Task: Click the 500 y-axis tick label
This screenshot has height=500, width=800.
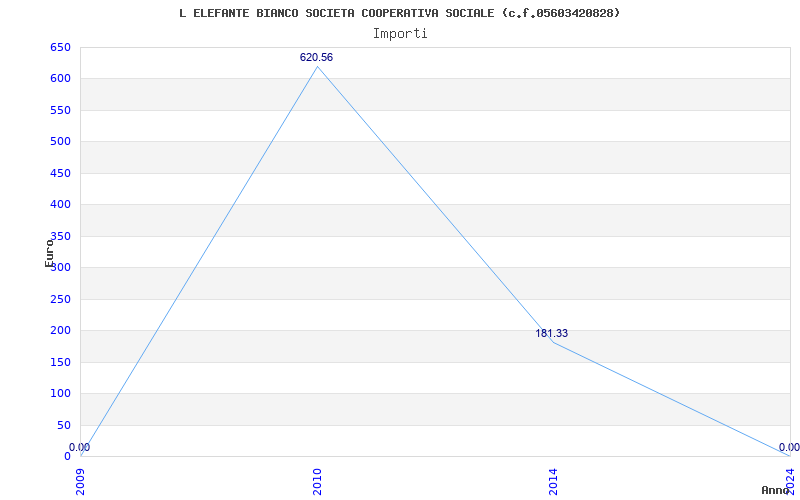Action: (x=60, y=141)
